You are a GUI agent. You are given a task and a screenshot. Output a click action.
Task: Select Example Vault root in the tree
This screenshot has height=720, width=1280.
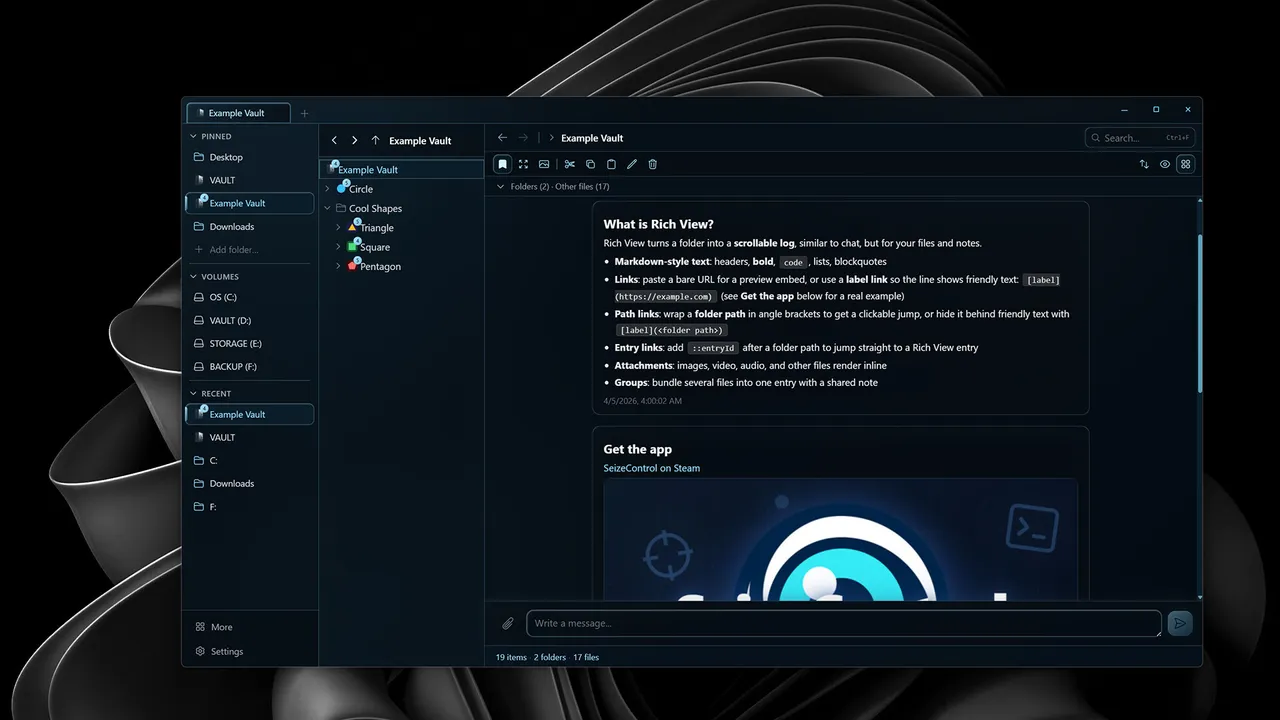tap(402, 170)
